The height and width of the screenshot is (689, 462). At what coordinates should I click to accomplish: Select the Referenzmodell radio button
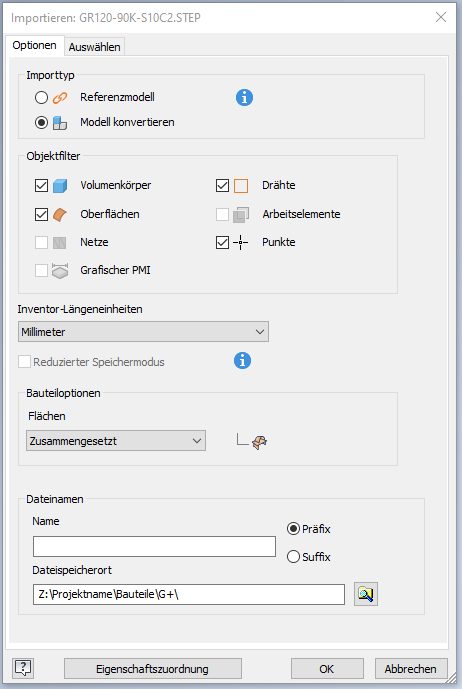pyautogui.click(x=41, y=97)
